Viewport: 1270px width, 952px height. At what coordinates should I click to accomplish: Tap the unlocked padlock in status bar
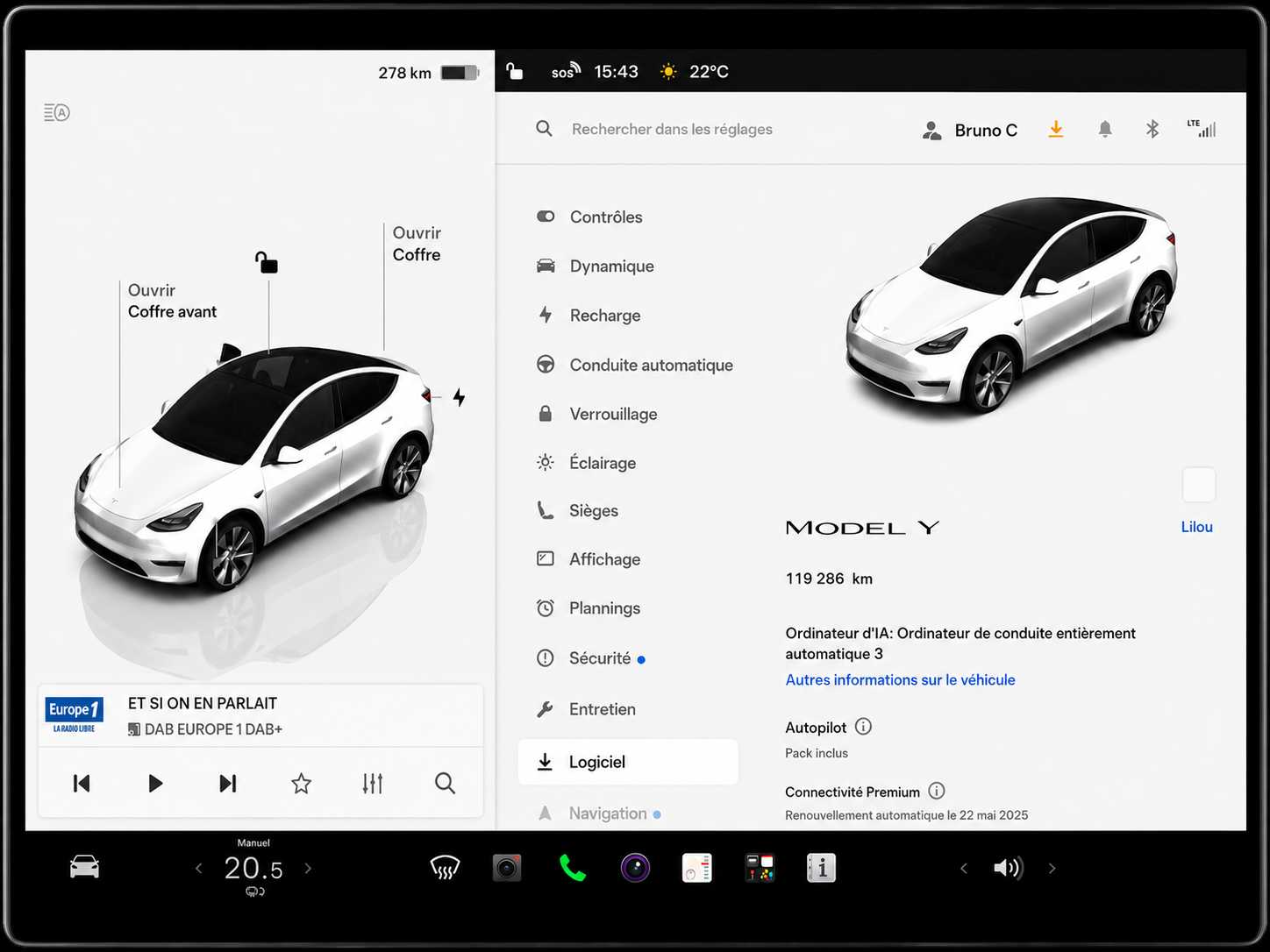tap(515, 71)
